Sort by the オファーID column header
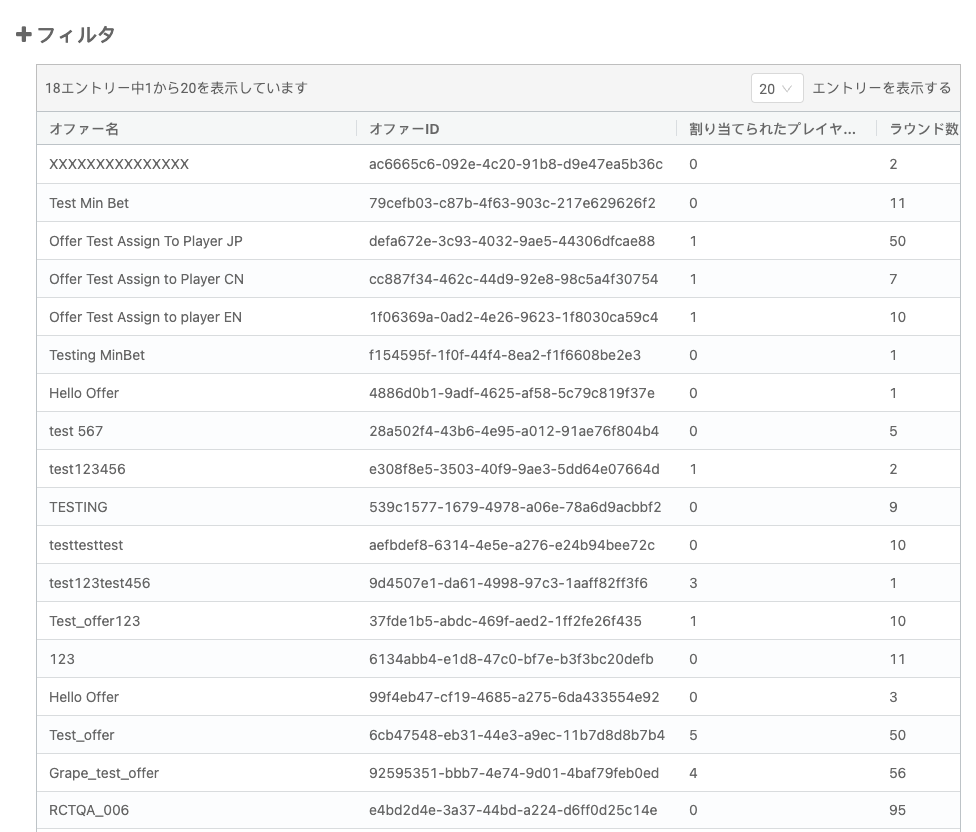The height and width of the screenshot is (832, 976). (x=404, y=129)
